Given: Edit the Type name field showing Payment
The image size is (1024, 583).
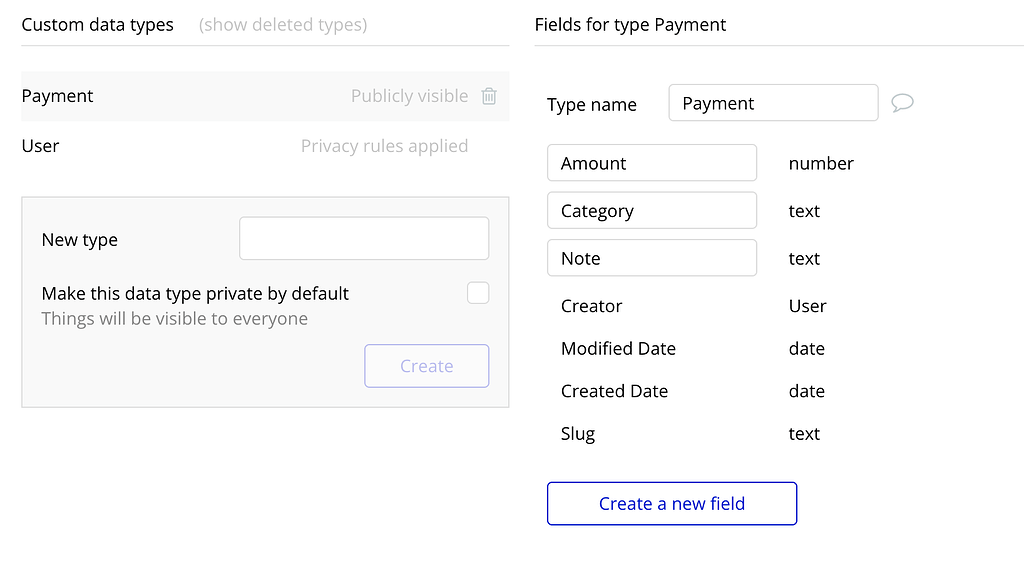Looking at the screenshot, I should click(773, 102).
